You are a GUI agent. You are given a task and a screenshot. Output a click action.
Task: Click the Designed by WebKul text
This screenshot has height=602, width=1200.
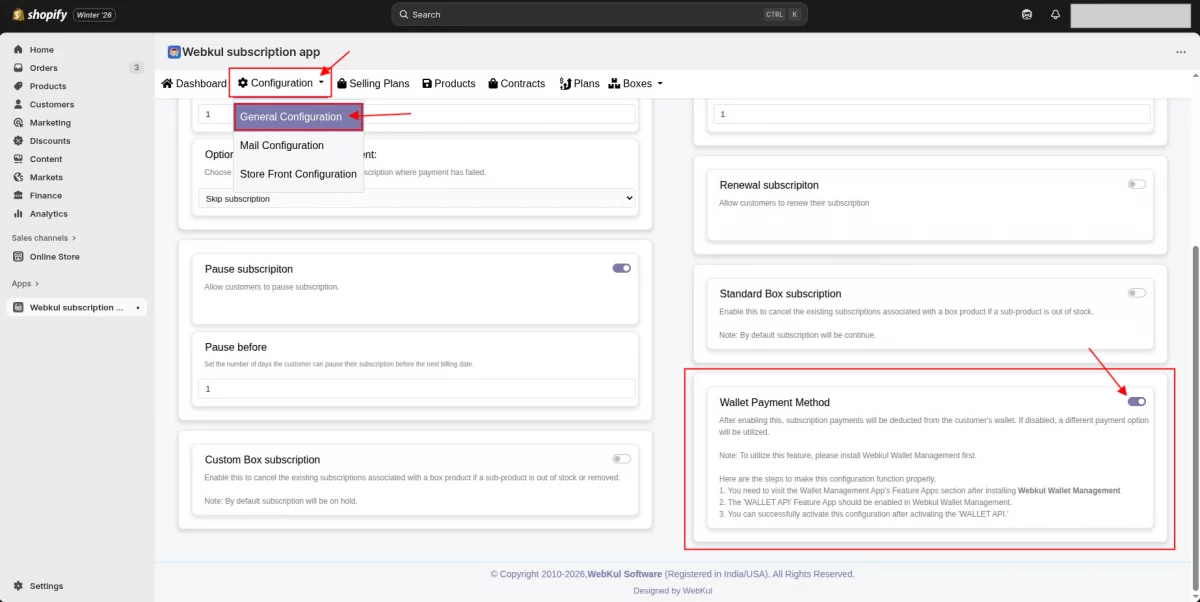tap(672, 591)
